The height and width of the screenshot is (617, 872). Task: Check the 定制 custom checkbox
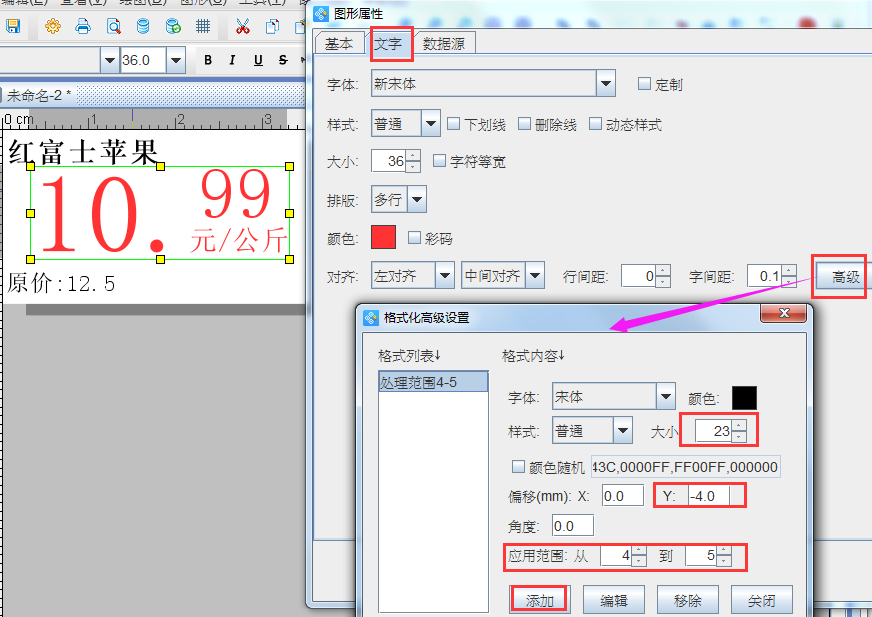click(643, 84)
